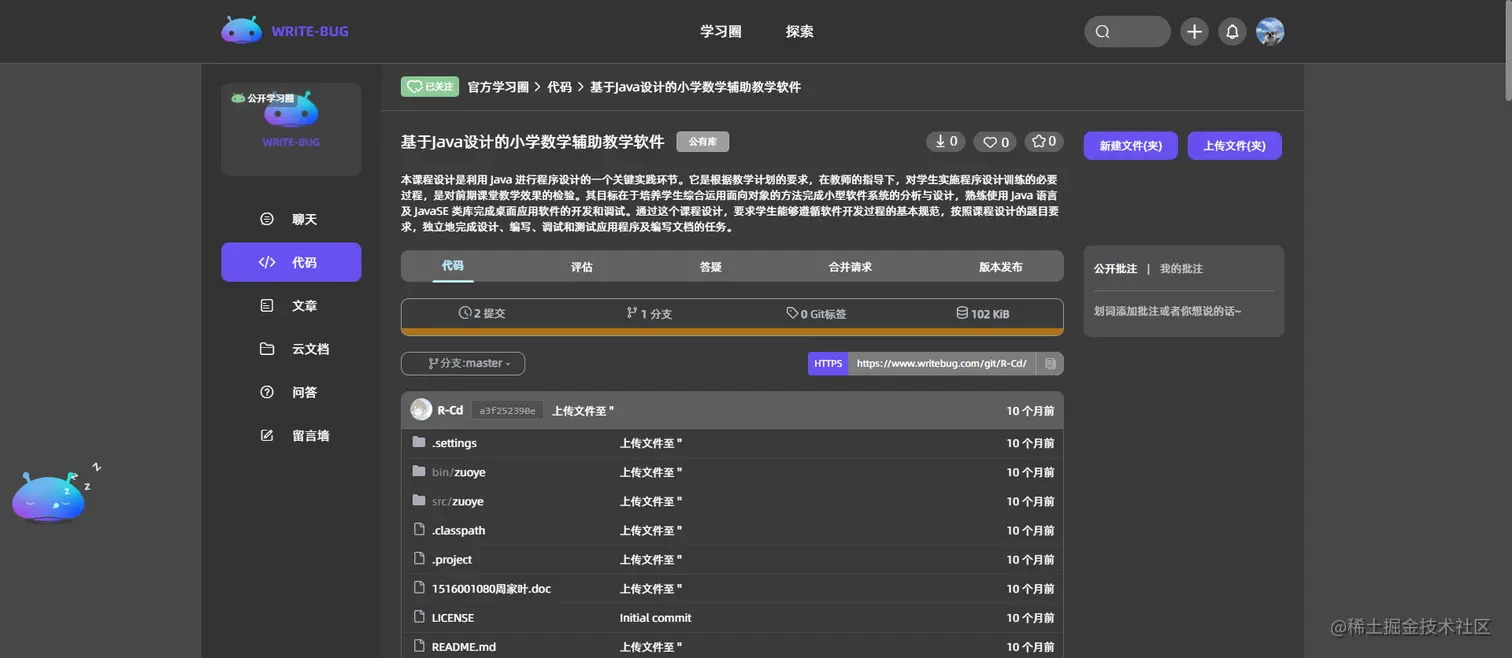Screen dimensions: 1512x658
Task: Click the 公有库 public repo badge
Action: (x=703, y=142)
